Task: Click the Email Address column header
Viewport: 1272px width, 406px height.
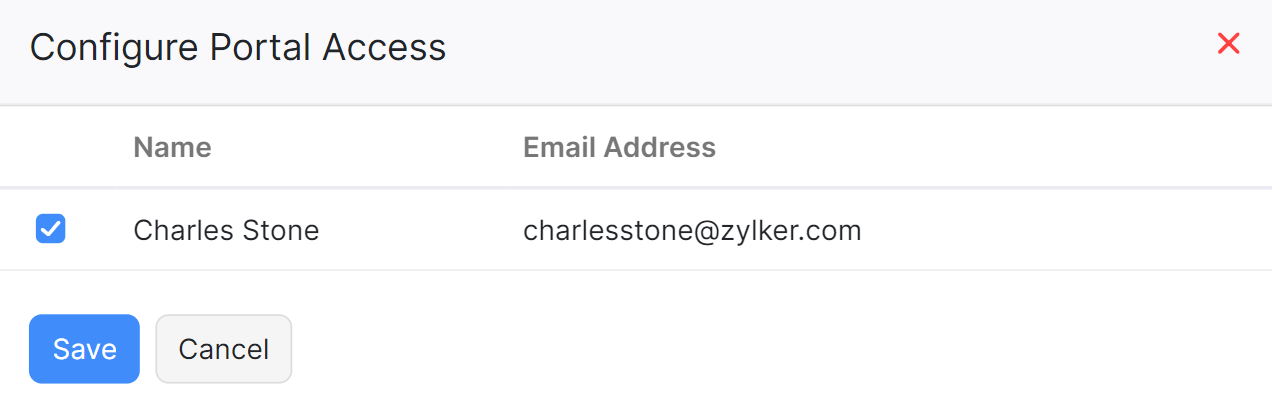Action: click(x=619, y=148)
